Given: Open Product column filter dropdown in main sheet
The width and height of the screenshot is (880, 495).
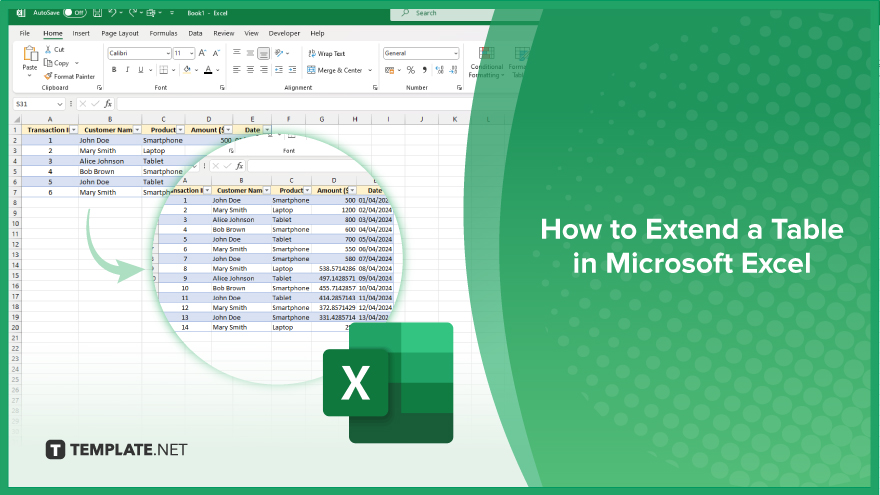Looking at the screenshot, I should coord(181,130).
